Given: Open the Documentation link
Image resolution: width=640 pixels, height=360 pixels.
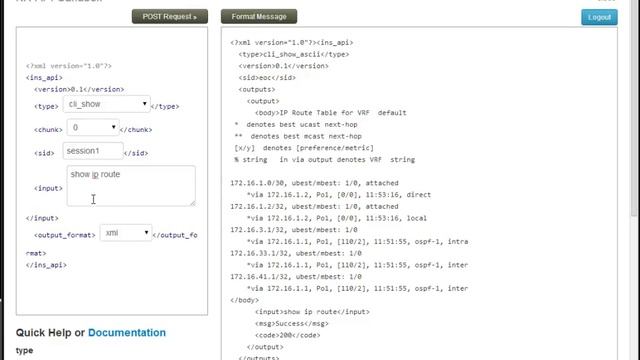Looking at the screenshot, I should (127, 333).
